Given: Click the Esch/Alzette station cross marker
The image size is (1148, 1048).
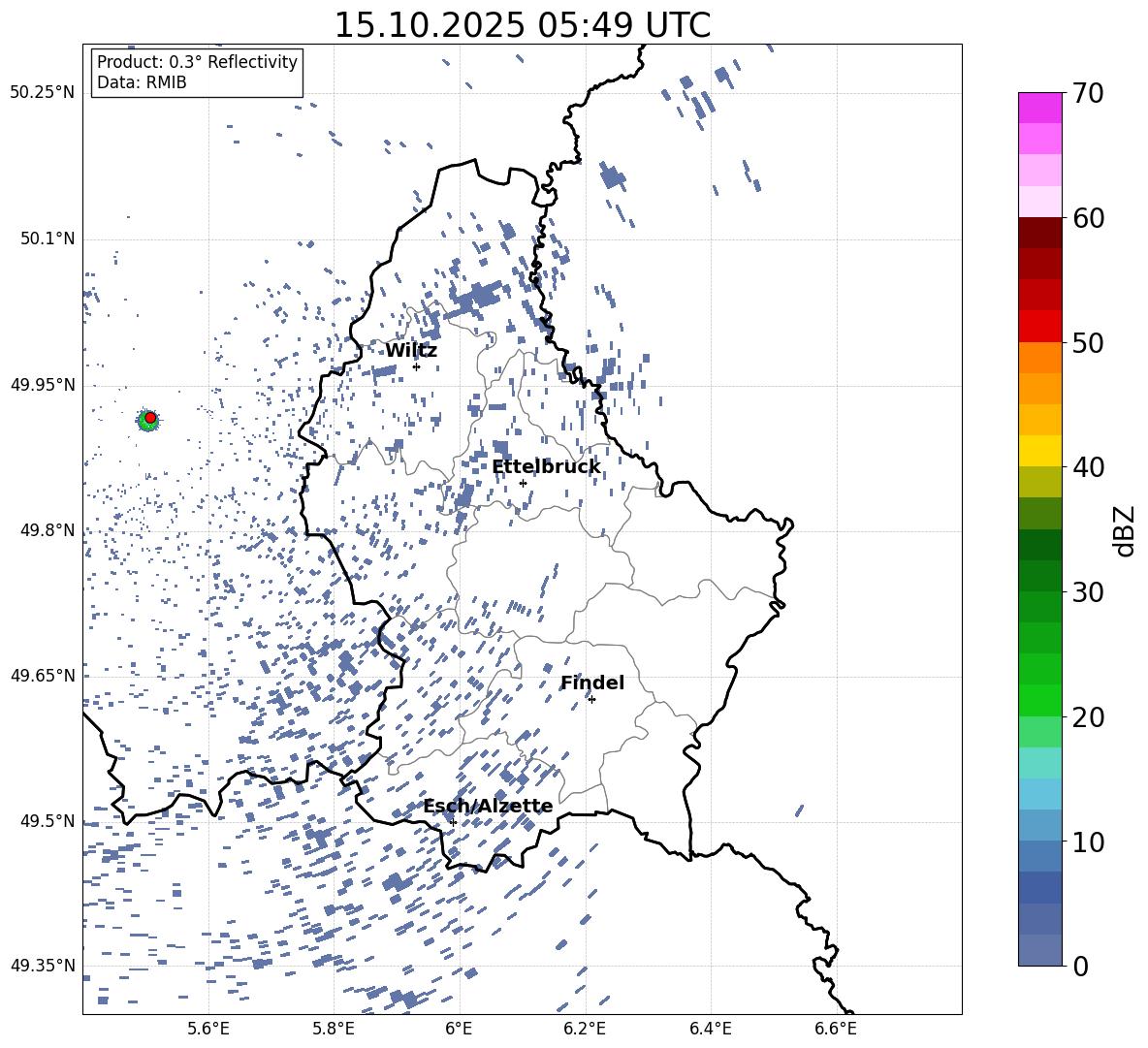Looking at the screenshot, I should pyautogui.click(x=453, y=822).
